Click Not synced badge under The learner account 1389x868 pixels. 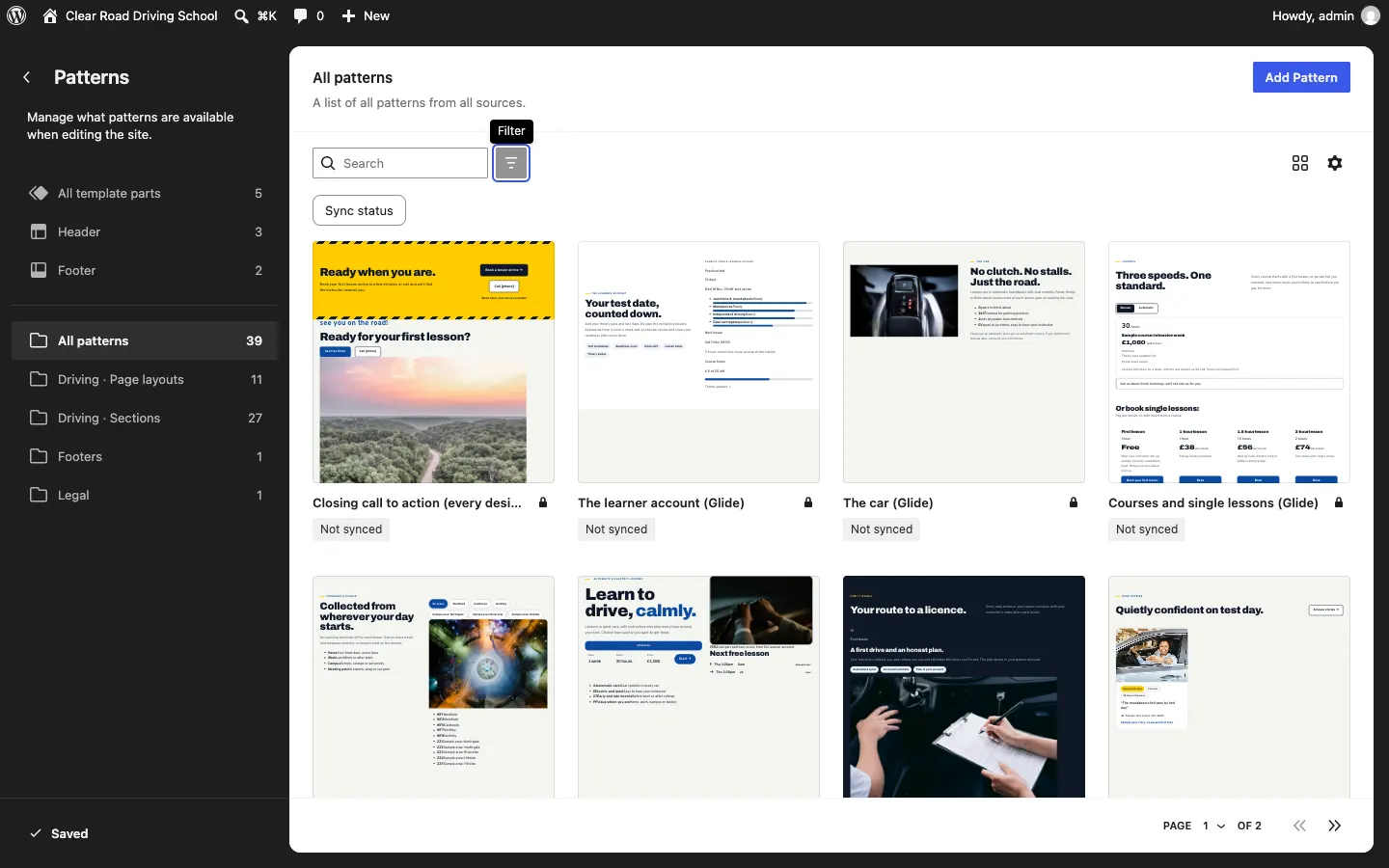pos(616,529)
